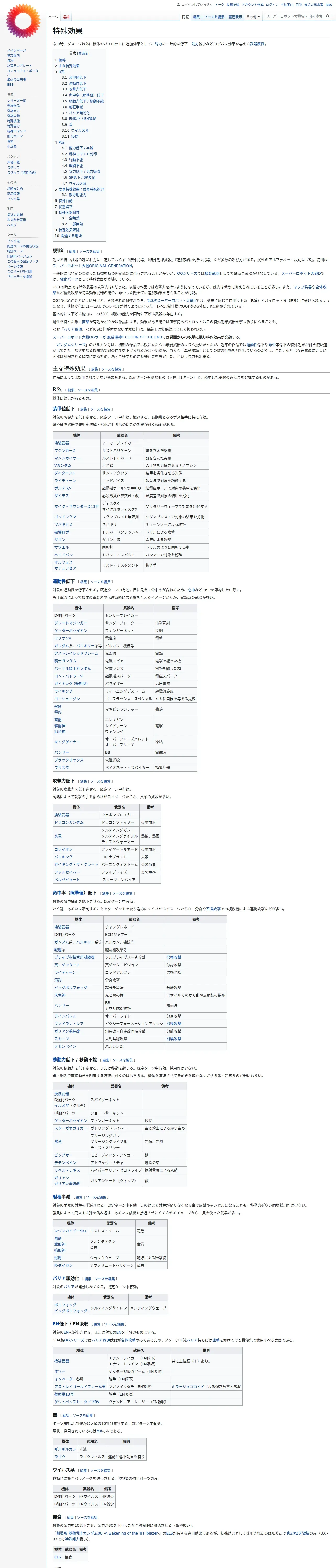Open 登場作品 in the sidebar
This screenshot has height=1568, width=336.
(13, 106)
